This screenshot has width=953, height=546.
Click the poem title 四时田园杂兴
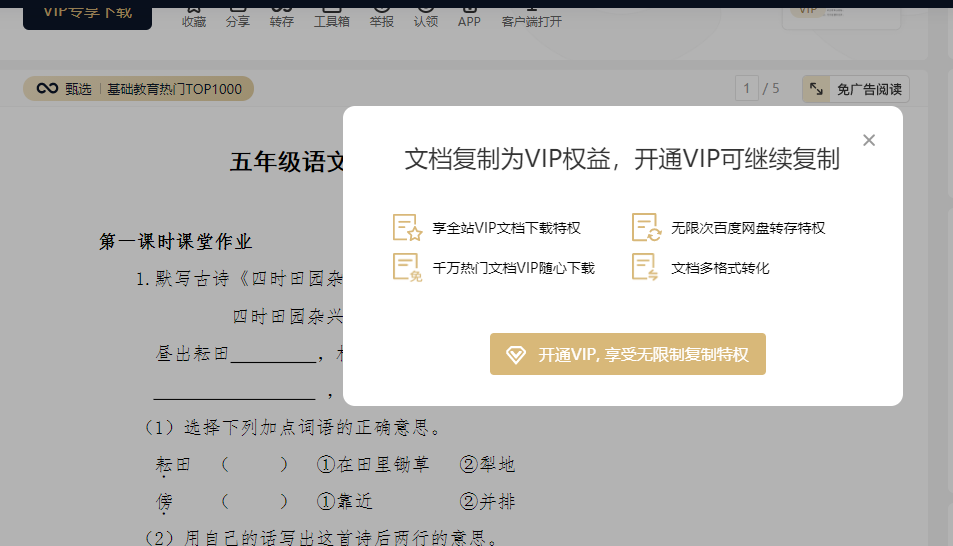click(x=288, y=316)
